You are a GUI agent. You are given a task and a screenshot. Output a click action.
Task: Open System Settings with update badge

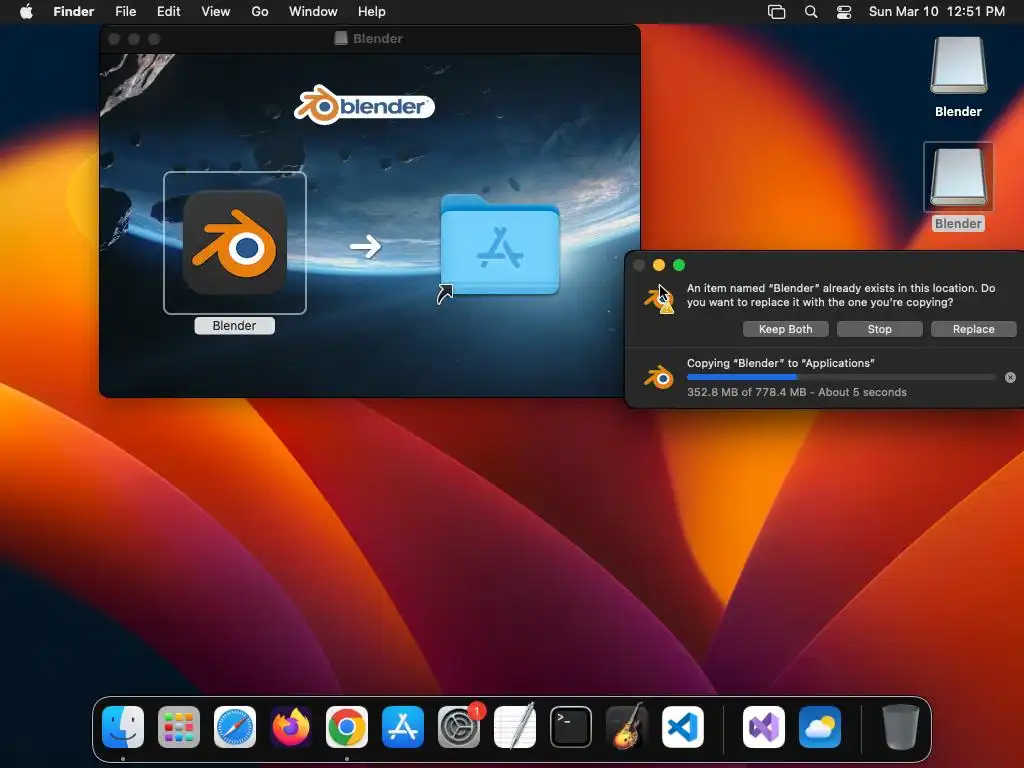pos(458,727)
